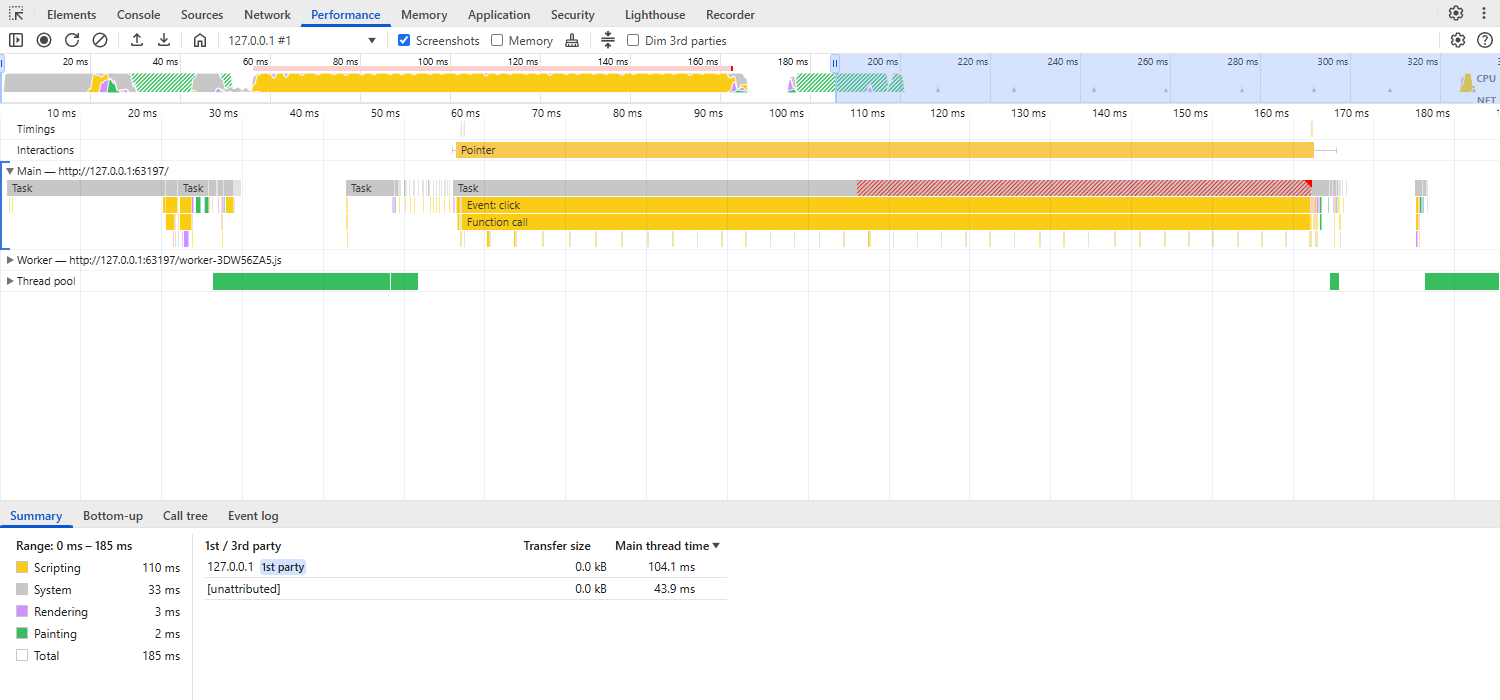
Task: Open the Sources tab
Action: click(x=202, y=15)
